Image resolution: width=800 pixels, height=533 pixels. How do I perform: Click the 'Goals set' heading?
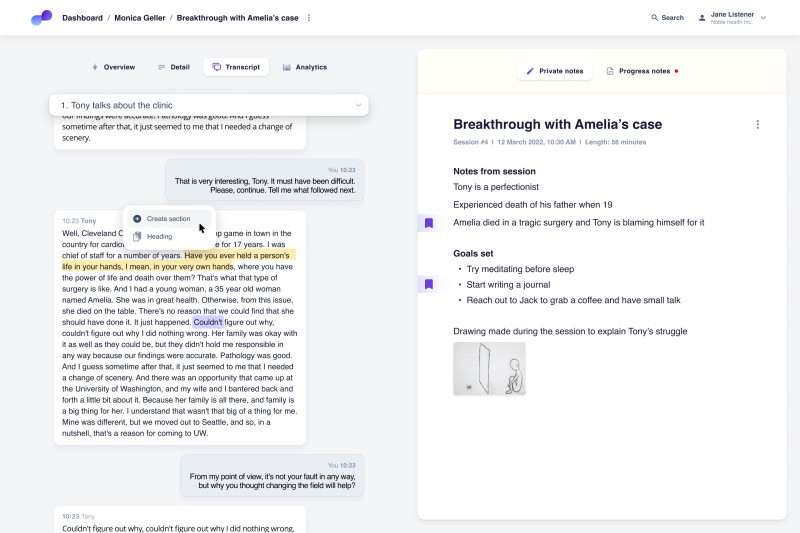(473, 253)
